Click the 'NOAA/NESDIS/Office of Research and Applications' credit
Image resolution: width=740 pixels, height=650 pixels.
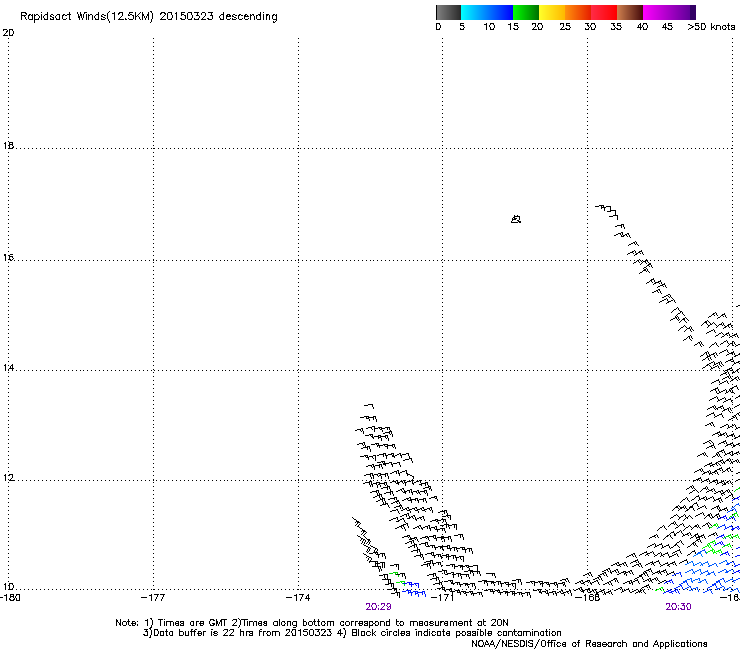(x=589, y=644)
